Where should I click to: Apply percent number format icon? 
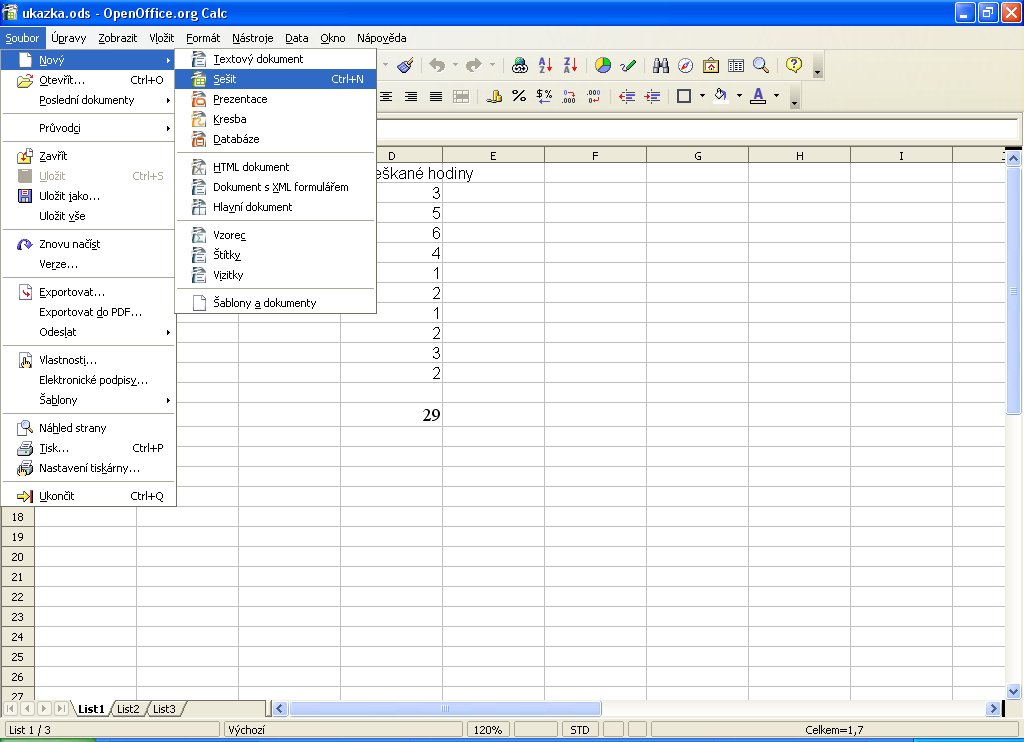(519, 97)
